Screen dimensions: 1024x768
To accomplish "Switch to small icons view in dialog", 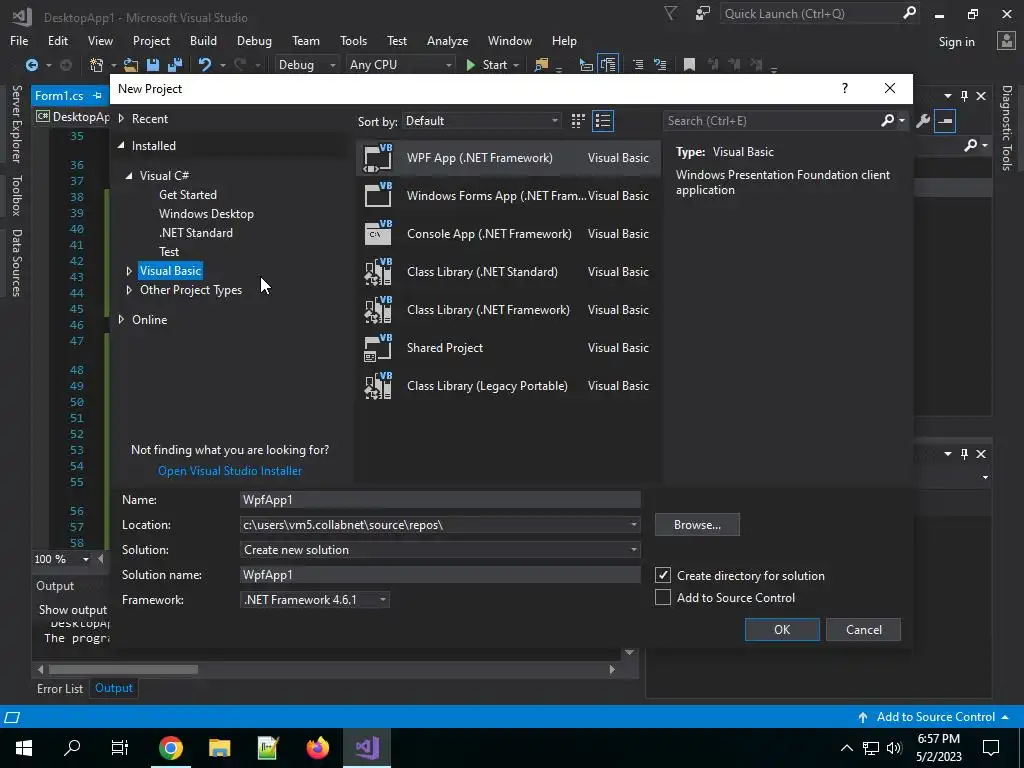I will (578, 121).
